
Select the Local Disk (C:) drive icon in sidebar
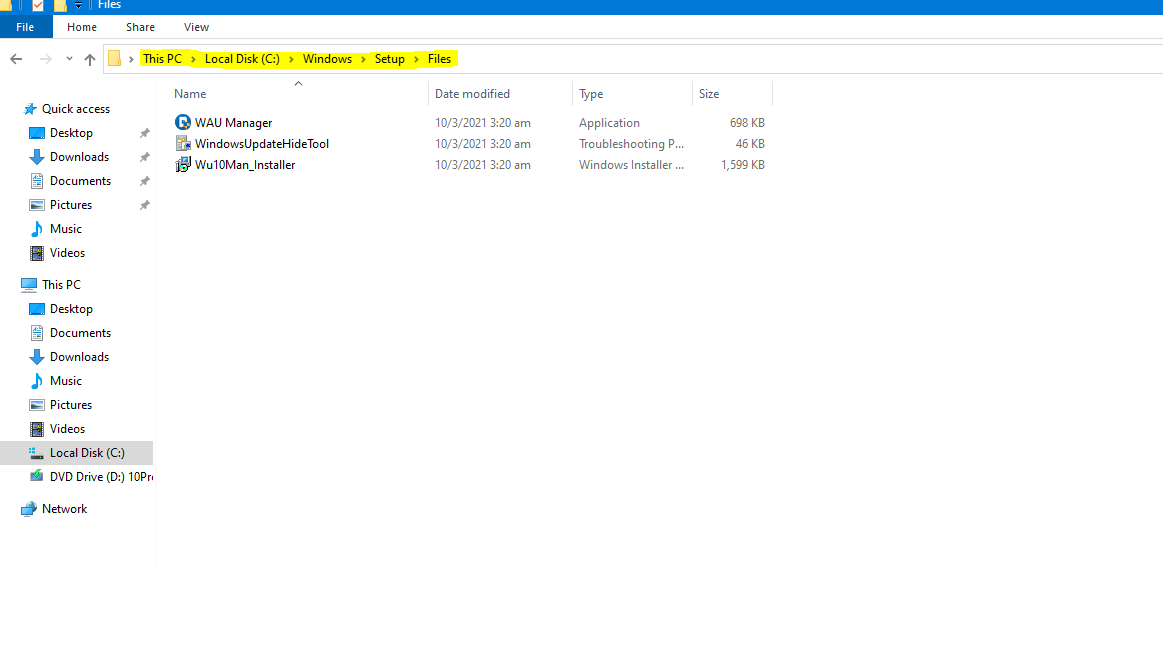click(x=36, y=453)
